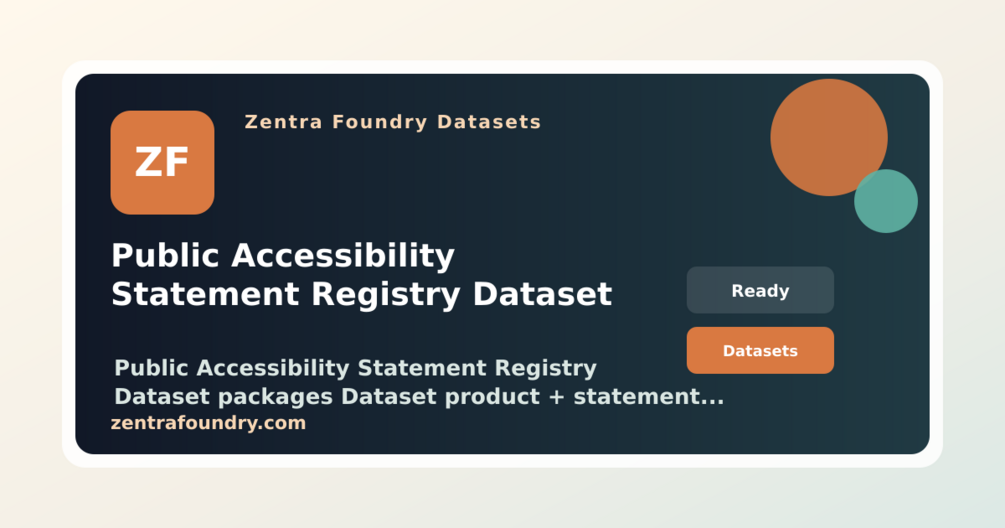Click the word Foundry in header
The image size is (1005, 528).
click(x=379, y=122)
